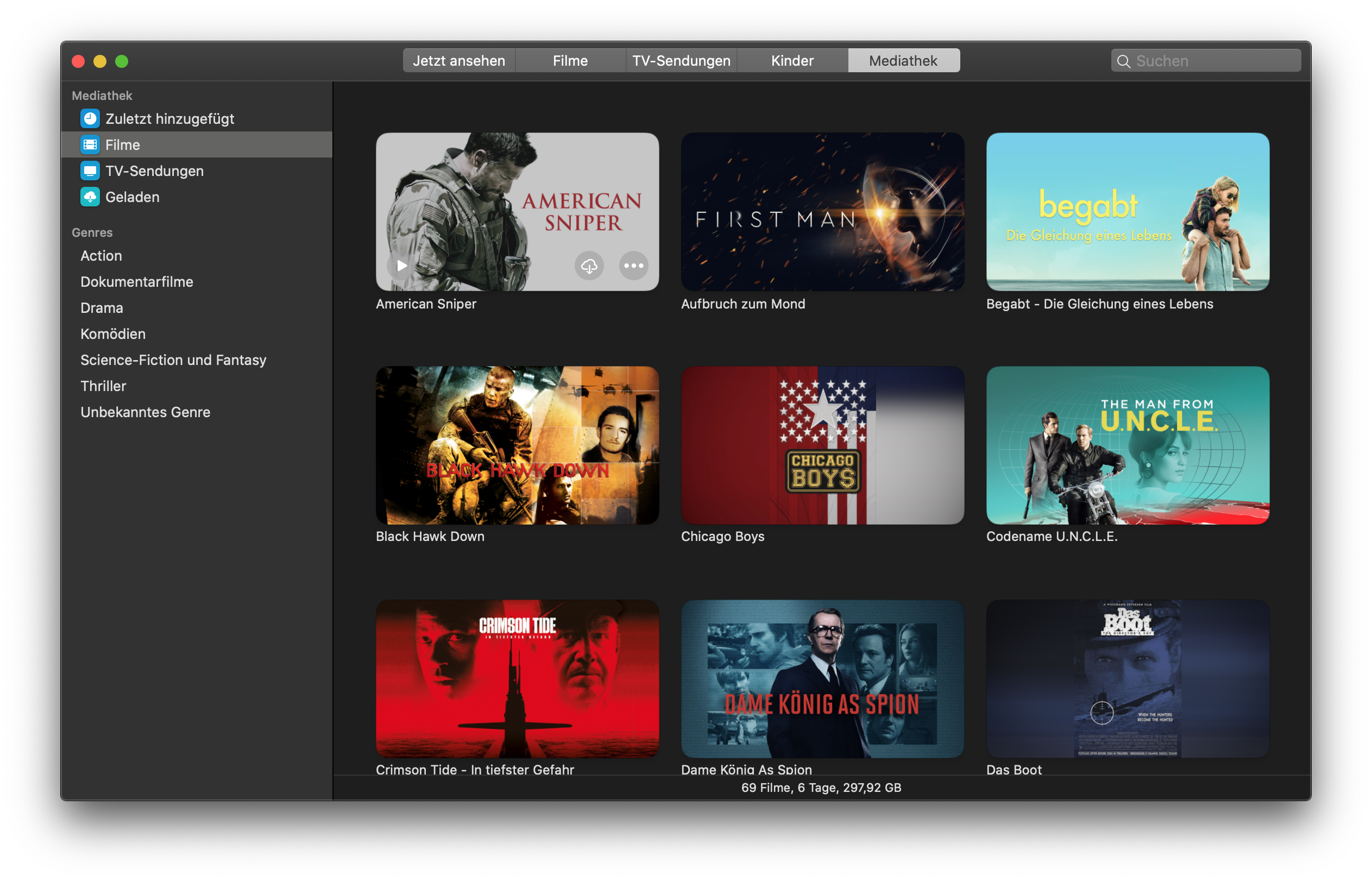The height and width of the screenshot is (881, 1372).
Task: Click the magnifying glass search icon
Action: [1123, 61]
